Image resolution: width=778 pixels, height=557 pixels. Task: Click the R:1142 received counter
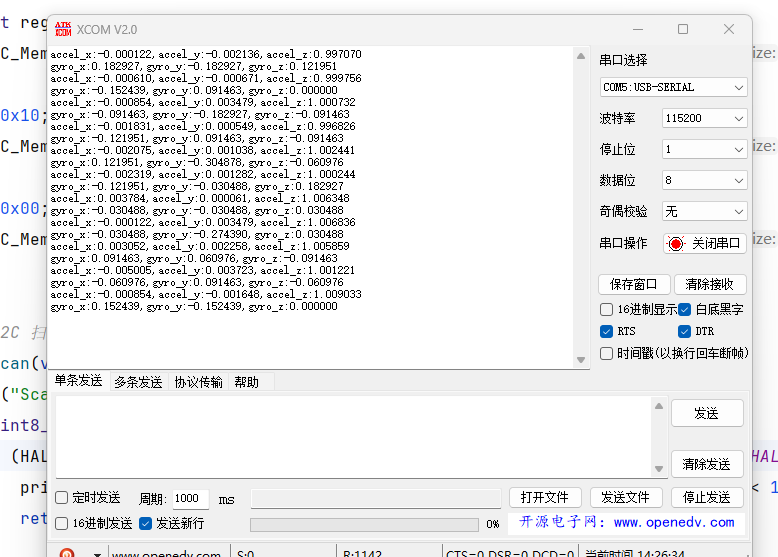tap(362, 554)
